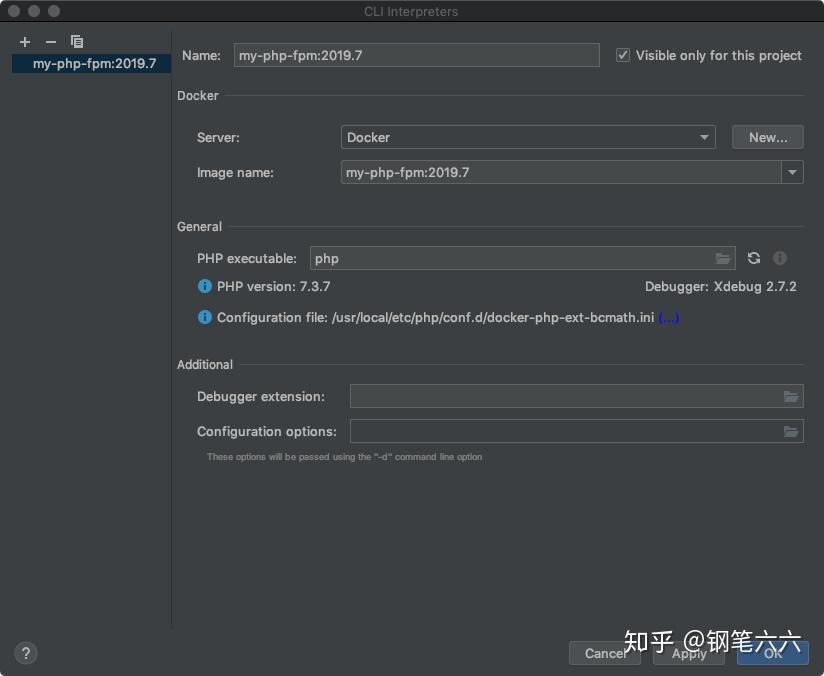Browse for a configuration options file

[x=791, y=431]
